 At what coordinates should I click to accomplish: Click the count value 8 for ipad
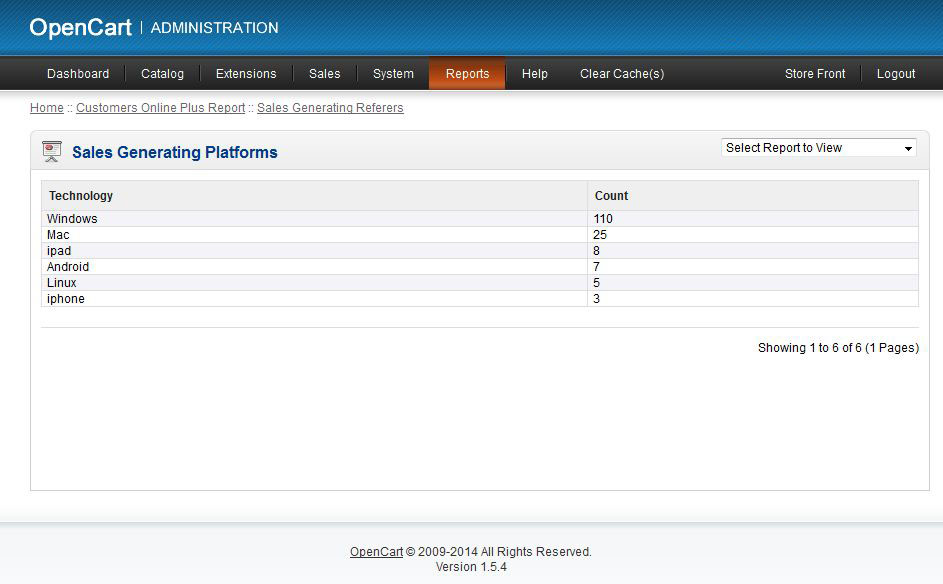click(597, 251)
